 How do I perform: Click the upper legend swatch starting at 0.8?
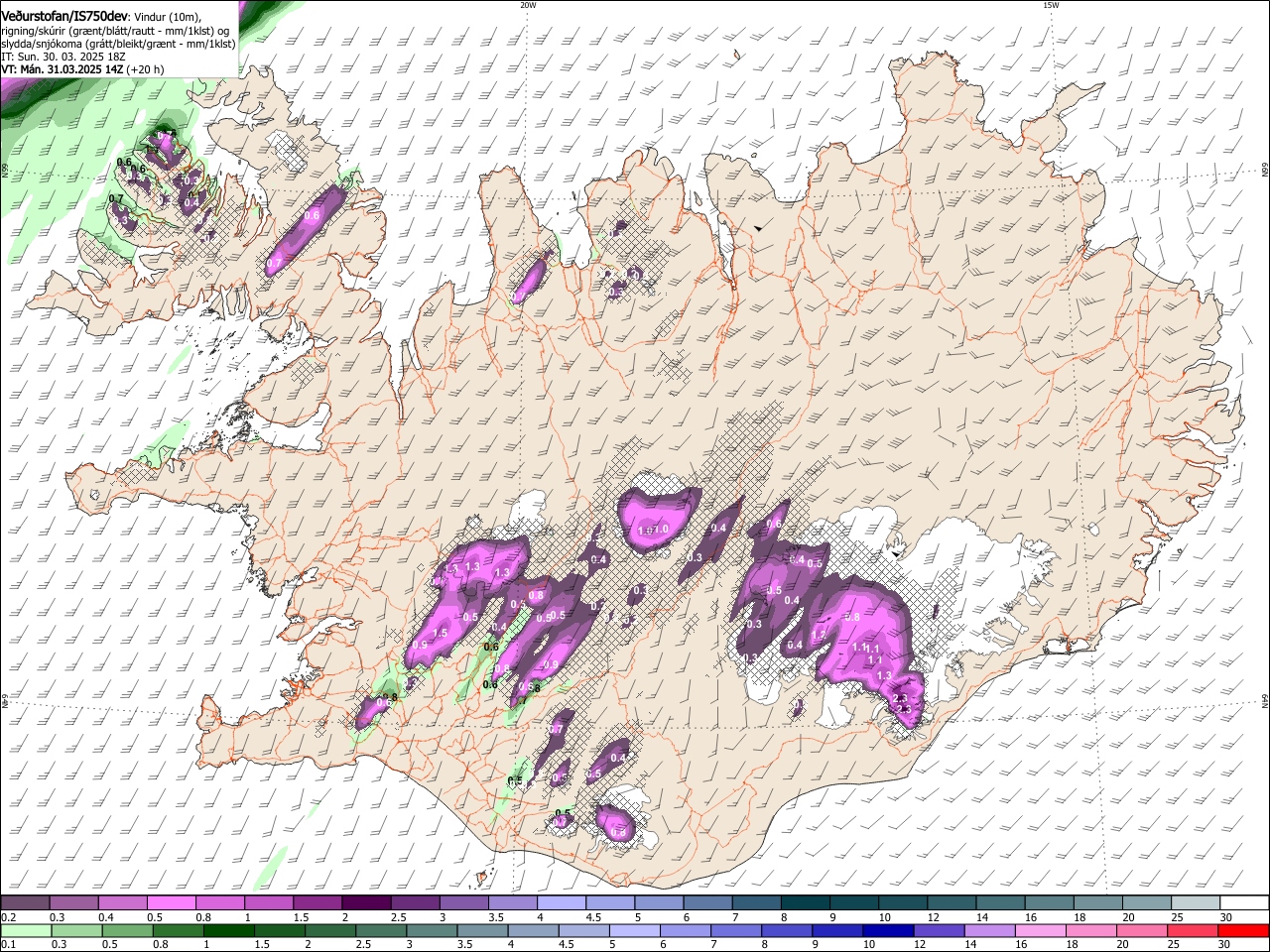coord(219,903)
